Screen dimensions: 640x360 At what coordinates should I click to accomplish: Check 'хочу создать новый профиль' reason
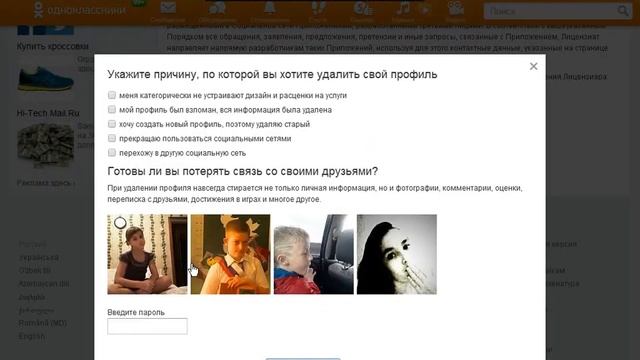click(x=112, y=124)
